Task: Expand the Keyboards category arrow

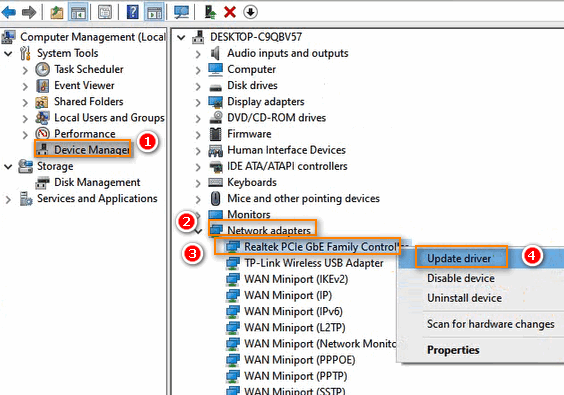Action: click(198, 183)
